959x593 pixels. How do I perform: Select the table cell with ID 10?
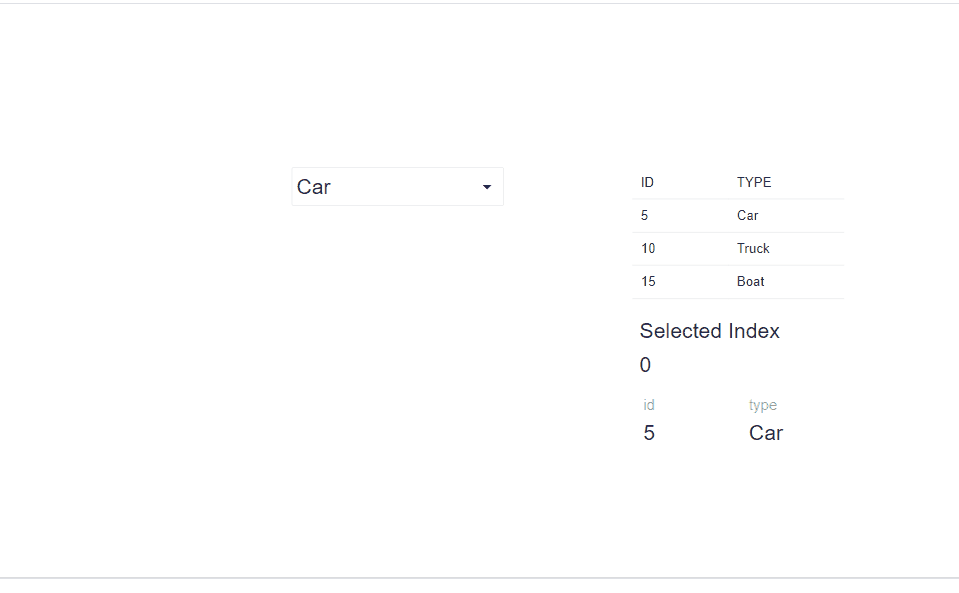(x=648, y=249)
